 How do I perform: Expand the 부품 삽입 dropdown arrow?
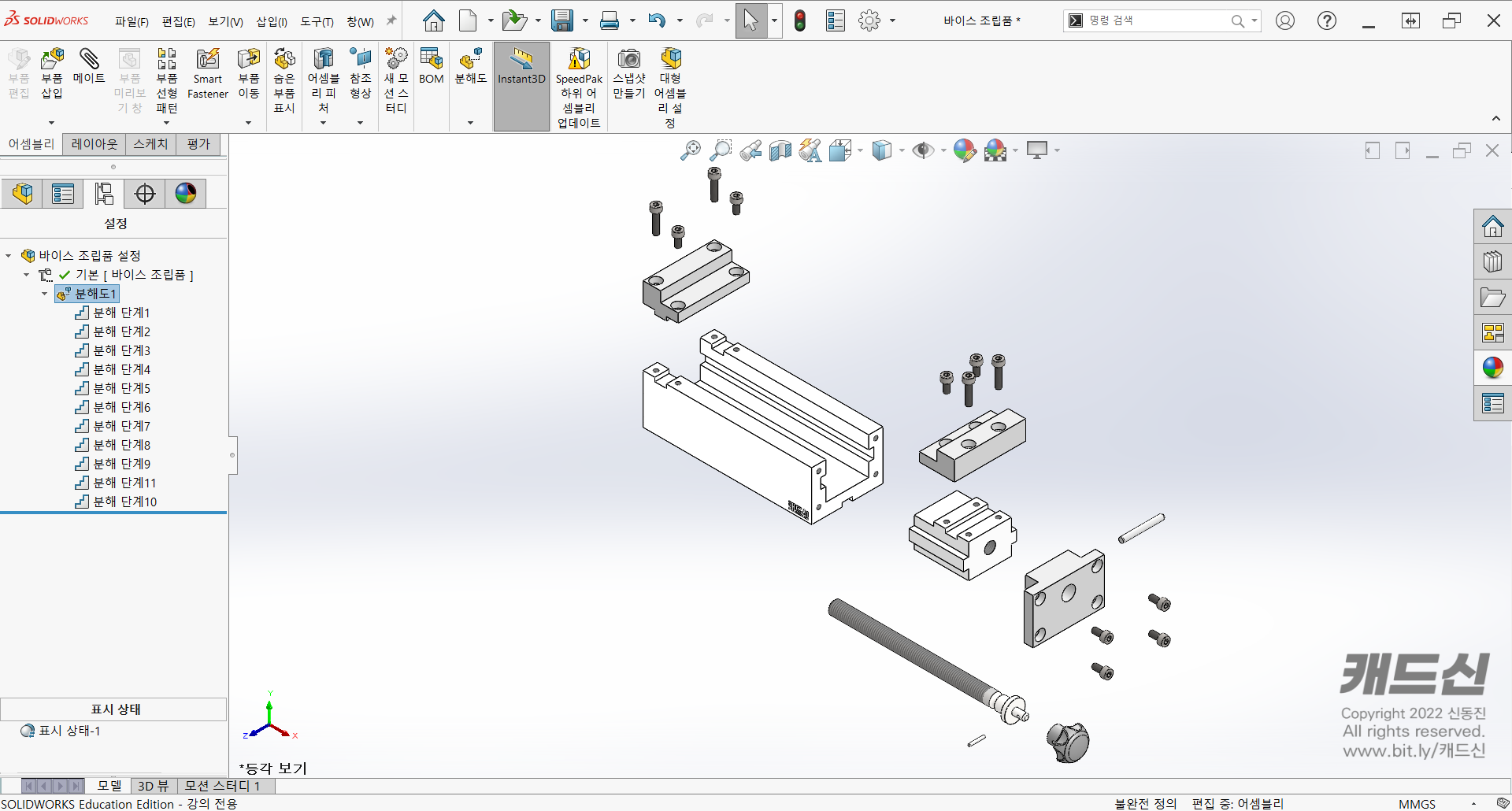coord(52,123)
